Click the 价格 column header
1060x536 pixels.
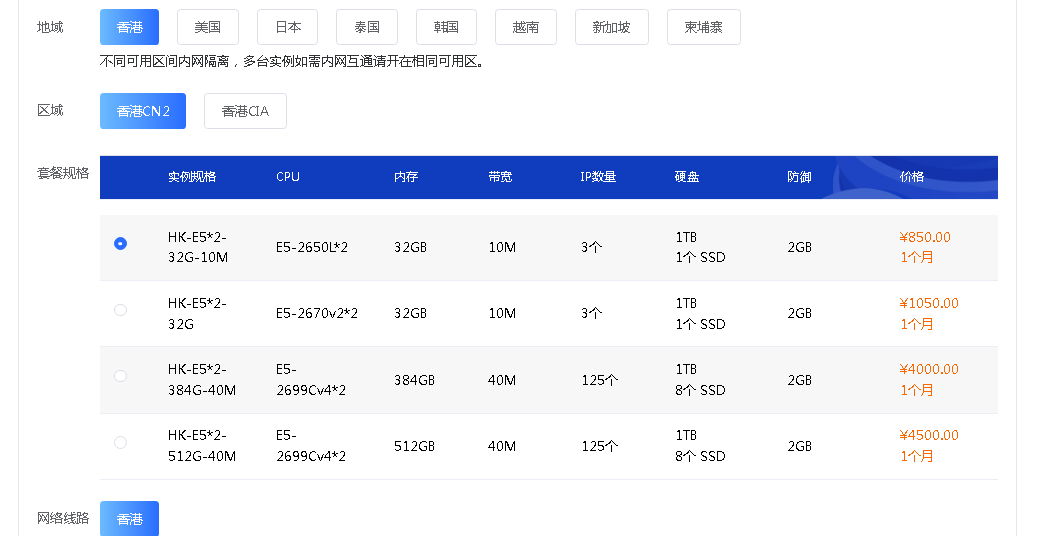tap(911, 177)
